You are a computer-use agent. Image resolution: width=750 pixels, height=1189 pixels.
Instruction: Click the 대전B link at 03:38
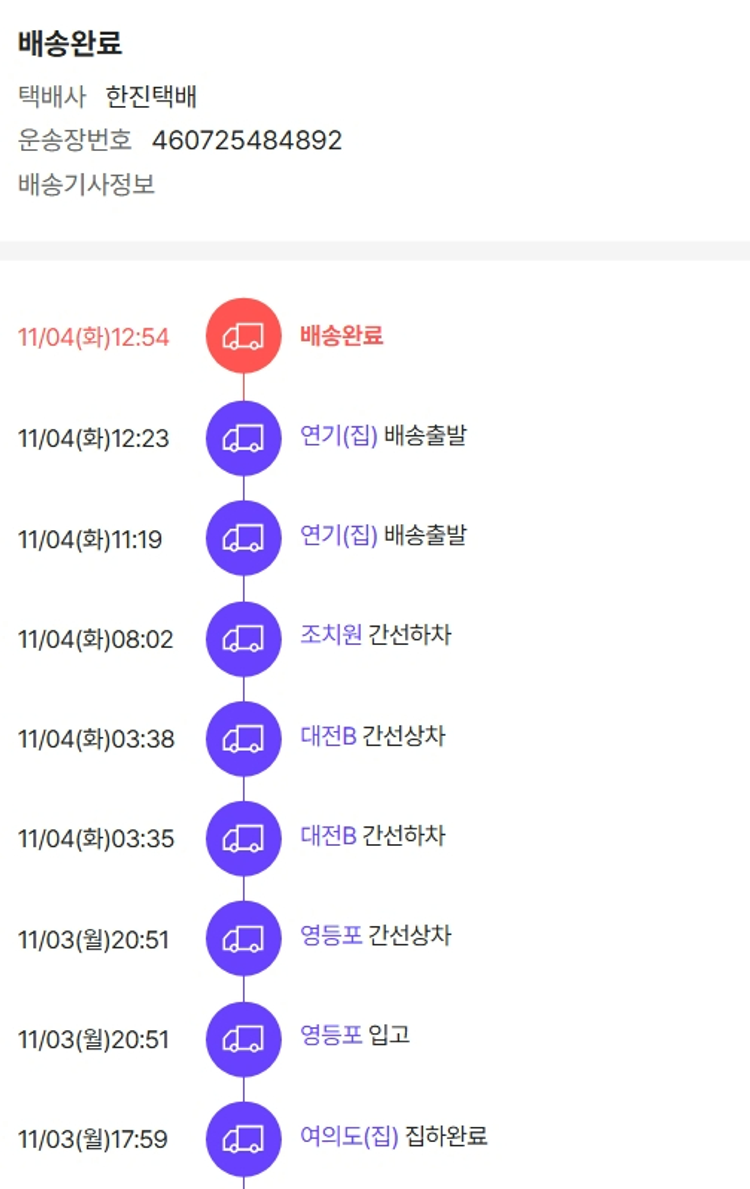[328, 736]
